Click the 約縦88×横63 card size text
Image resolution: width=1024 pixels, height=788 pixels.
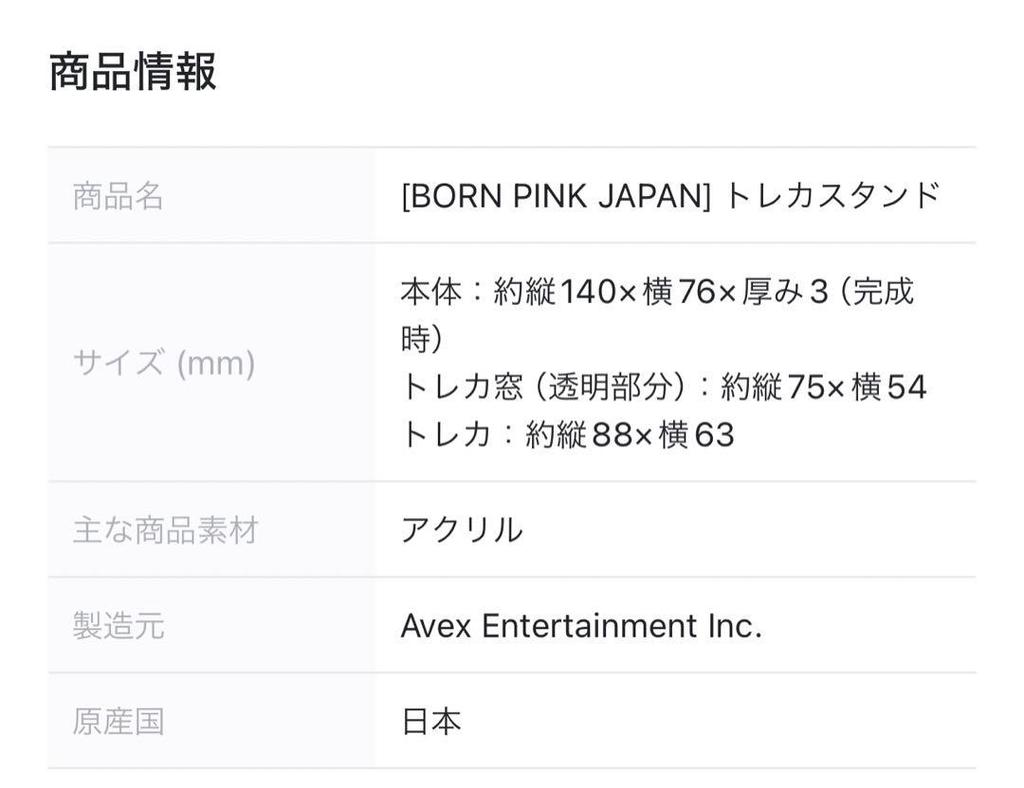[x=630, y=435]
